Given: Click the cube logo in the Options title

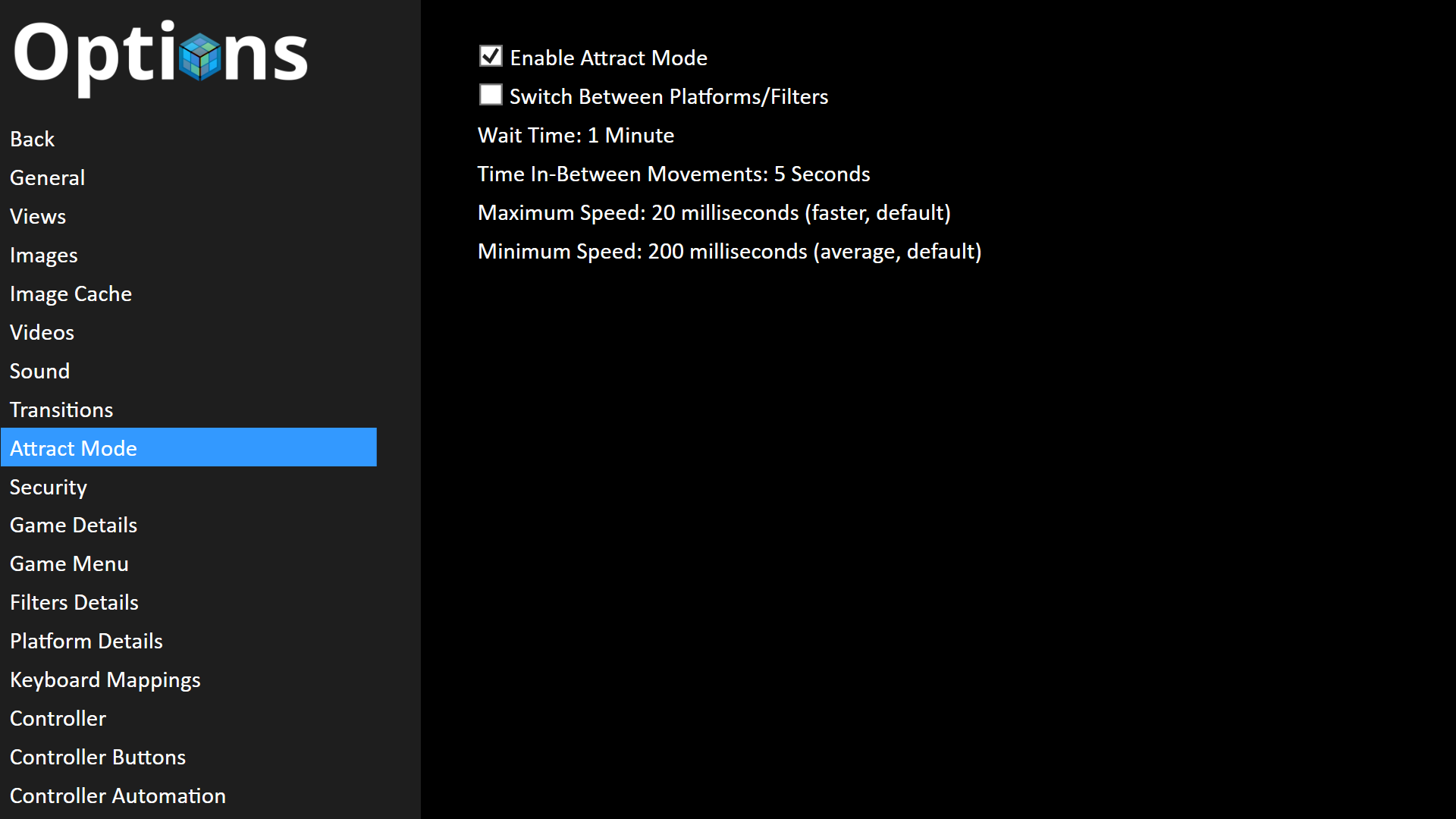Looking at the screenshot, I should (x=200, y=57).
